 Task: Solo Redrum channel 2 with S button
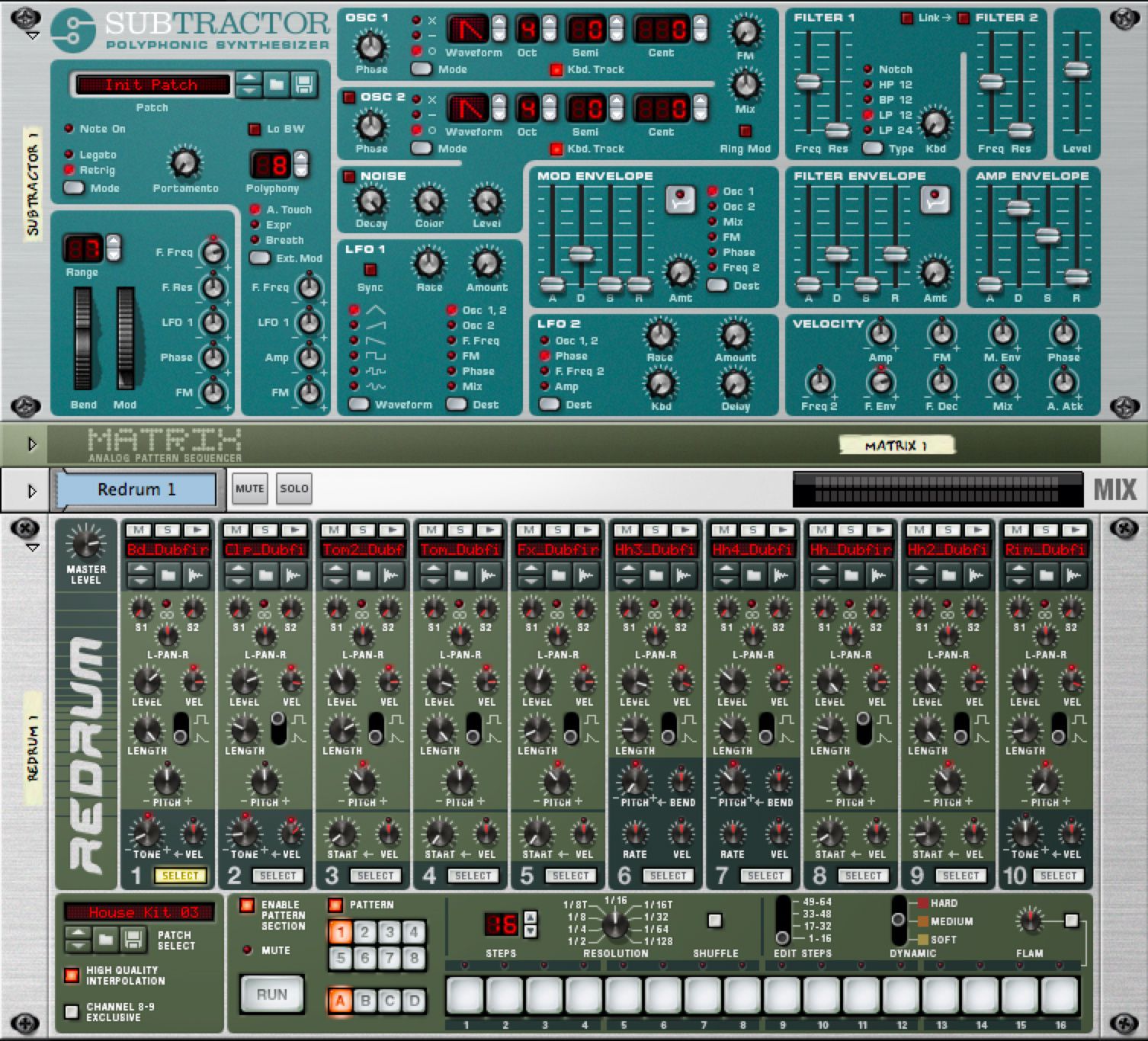point(265,530)
